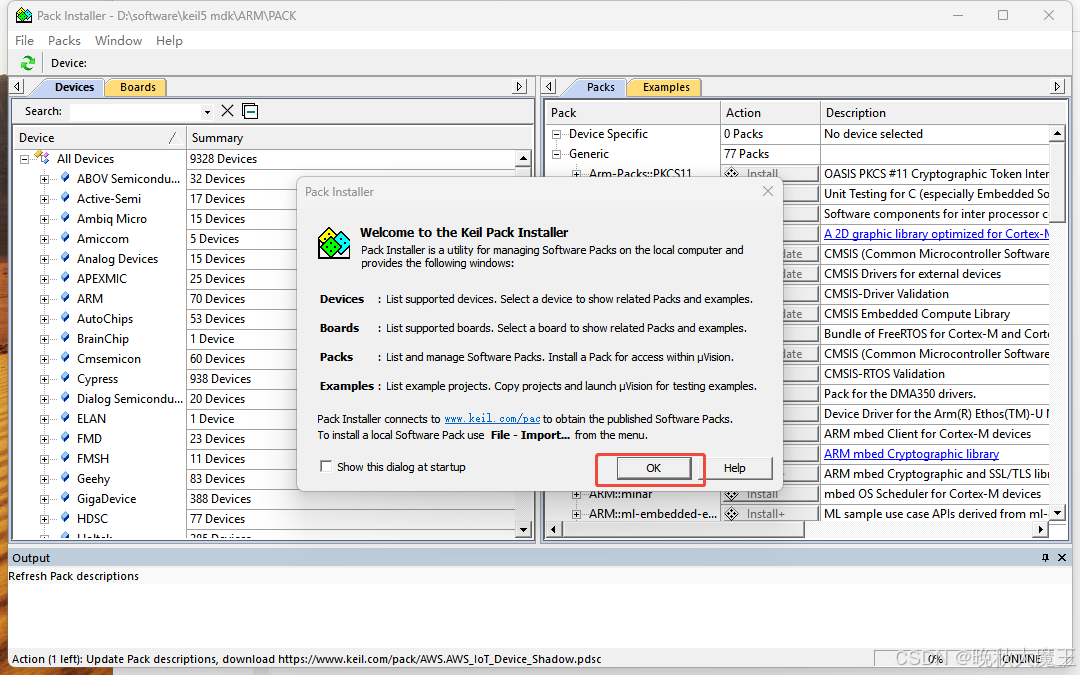Collapse the All Devices tree node
1080x675 pixels.
[x=24, y=159]
